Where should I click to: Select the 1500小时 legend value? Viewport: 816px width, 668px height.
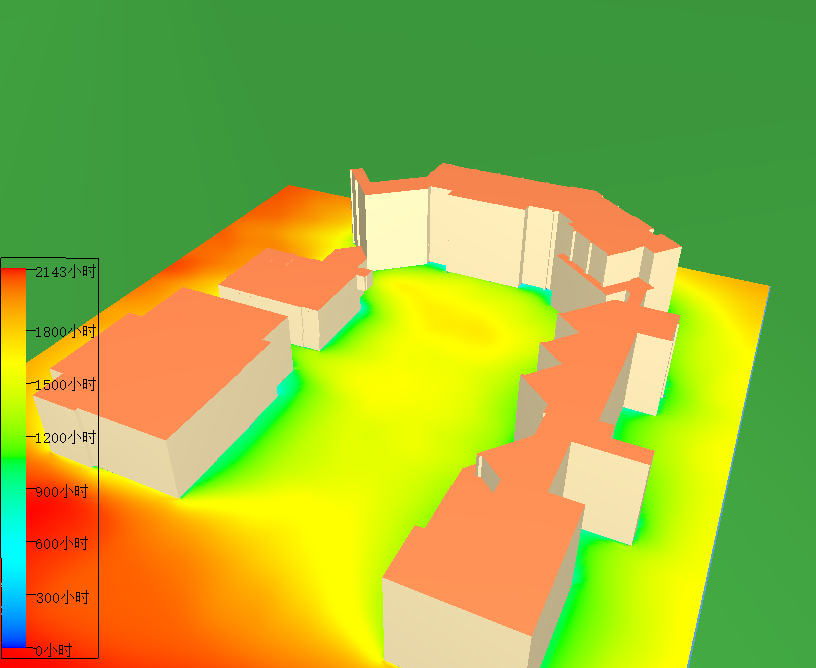coord(66,385)
